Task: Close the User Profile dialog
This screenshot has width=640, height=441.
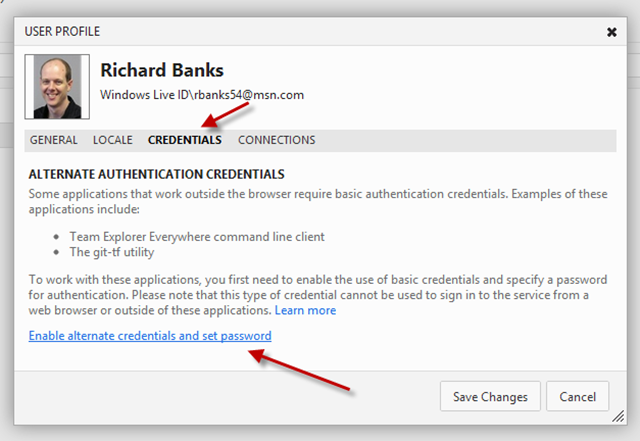Action: coord(611,32)
